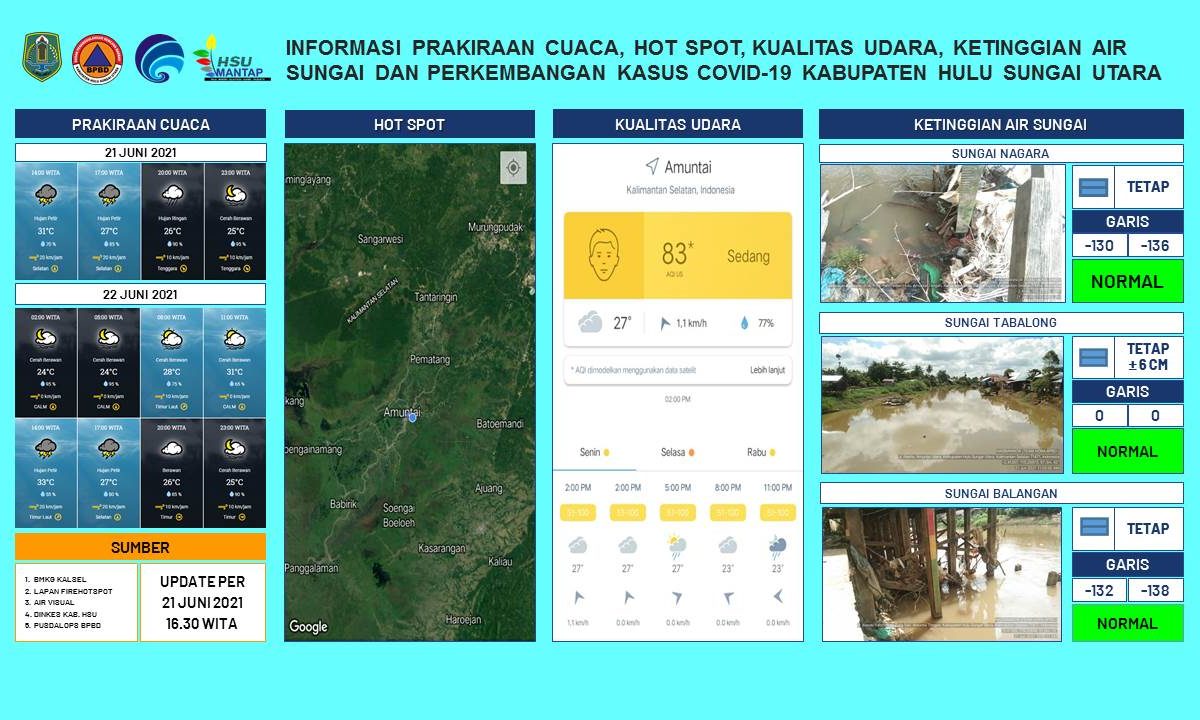Switch to the Selasa forecast tab
Screen dimensions: 1200x720
677,452
